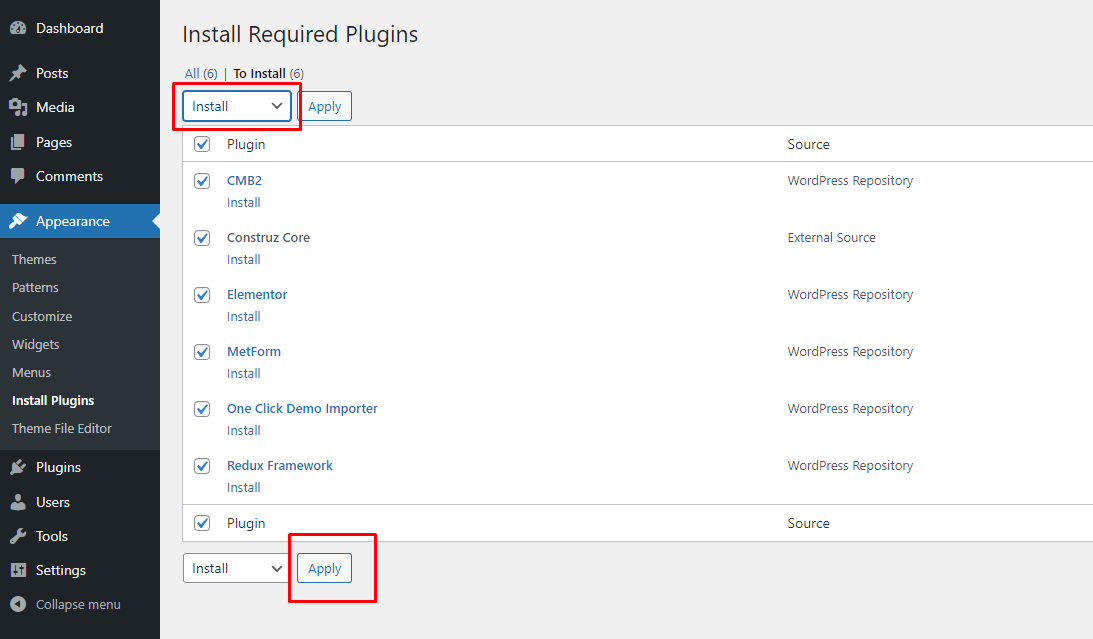Viewport: 1093px width, 639px height.
Task: Click the Pages document icon
Action: [18, 142]
